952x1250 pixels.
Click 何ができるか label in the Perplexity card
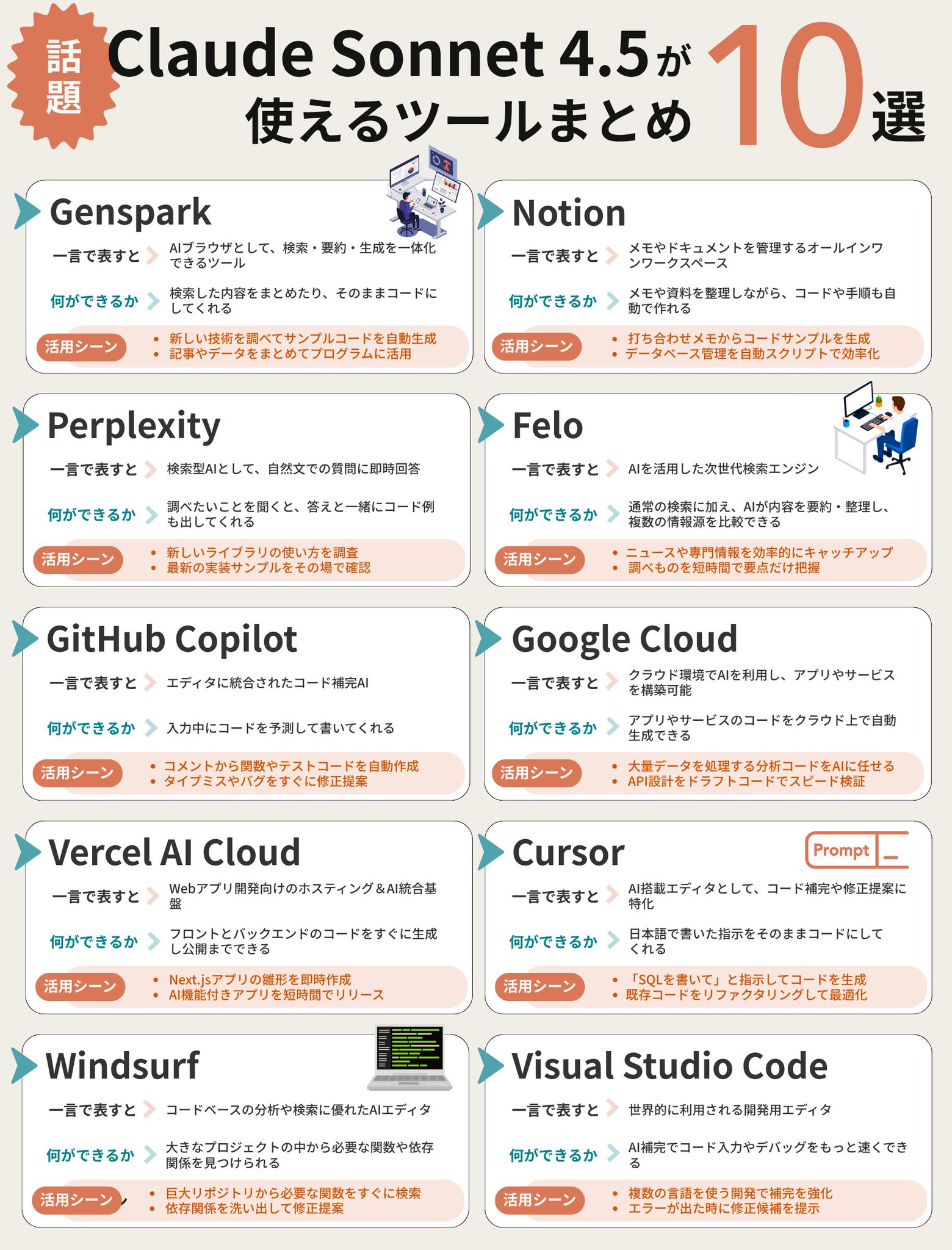(92, 515)
